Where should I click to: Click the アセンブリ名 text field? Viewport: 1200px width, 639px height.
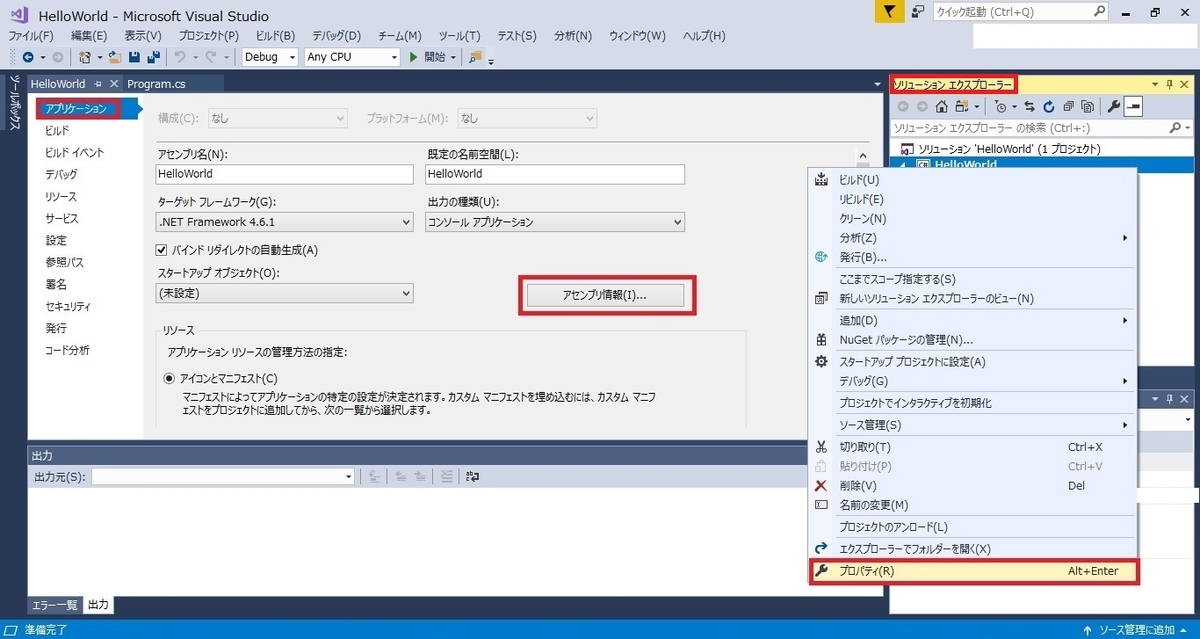pos(285,174)
